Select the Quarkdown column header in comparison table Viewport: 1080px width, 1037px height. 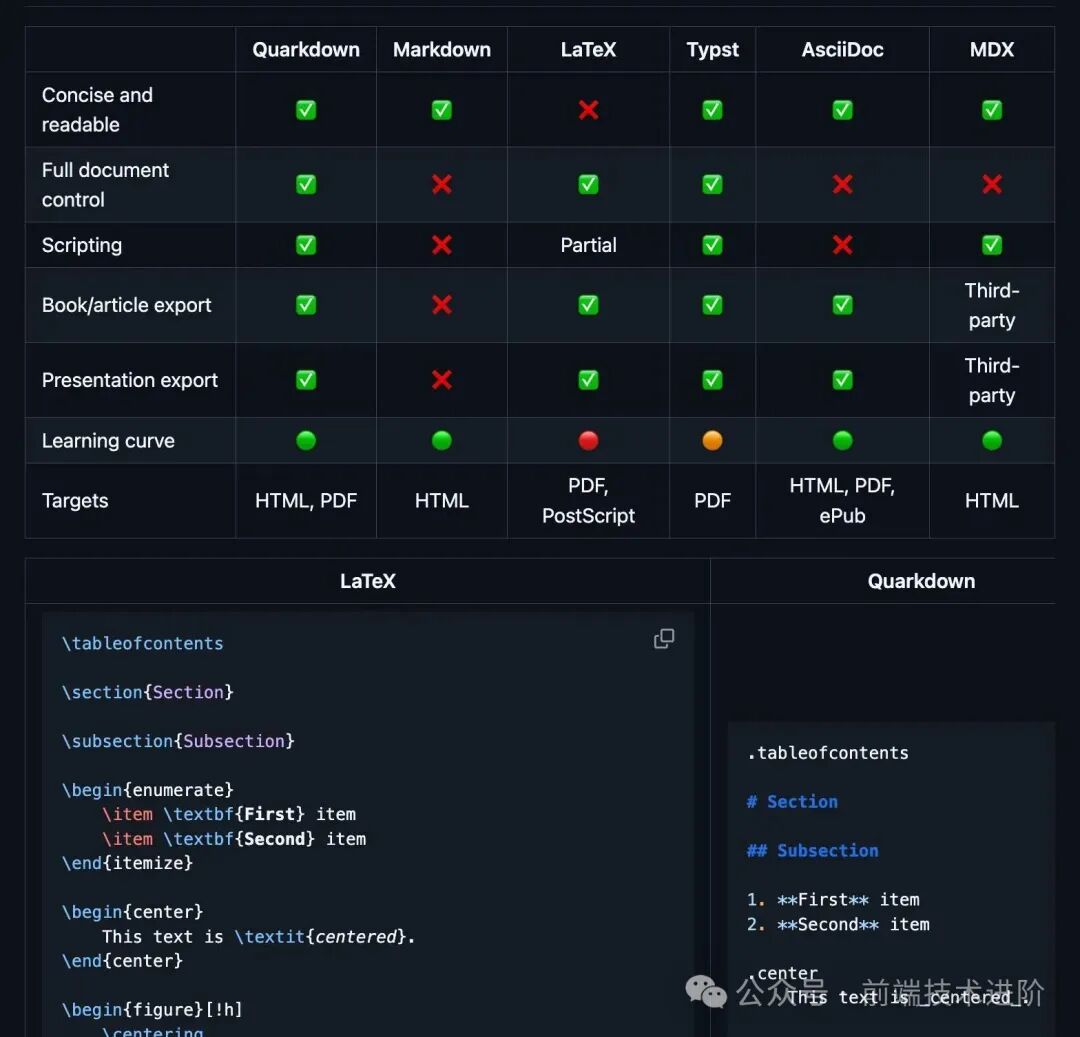[306, 50]
